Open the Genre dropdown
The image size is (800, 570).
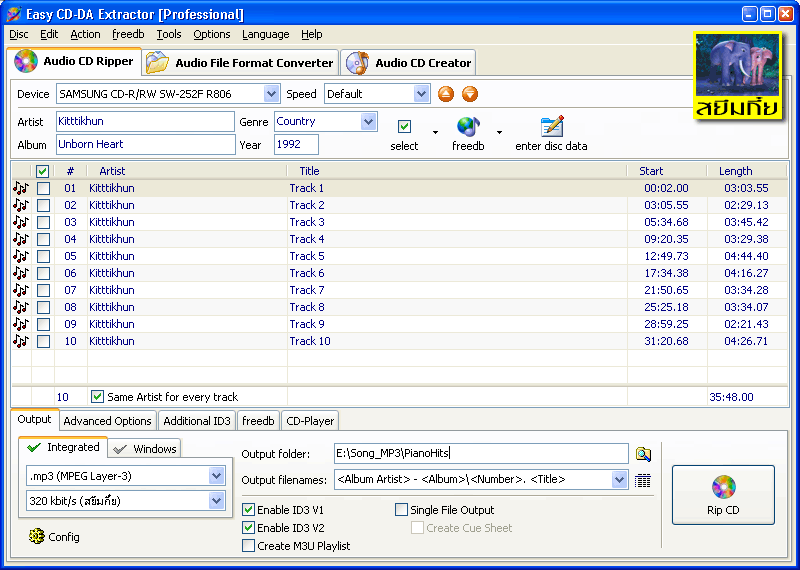tap(368, 121)
